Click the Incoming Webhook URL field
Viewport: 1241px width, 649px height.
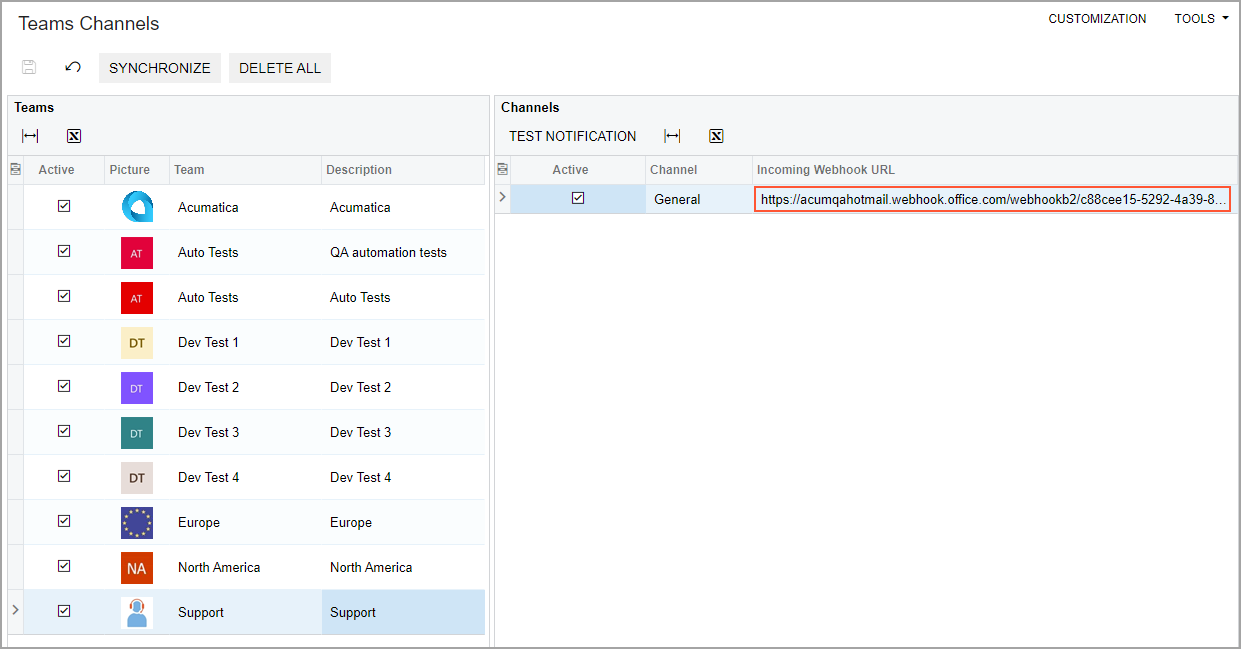[992, 199]
